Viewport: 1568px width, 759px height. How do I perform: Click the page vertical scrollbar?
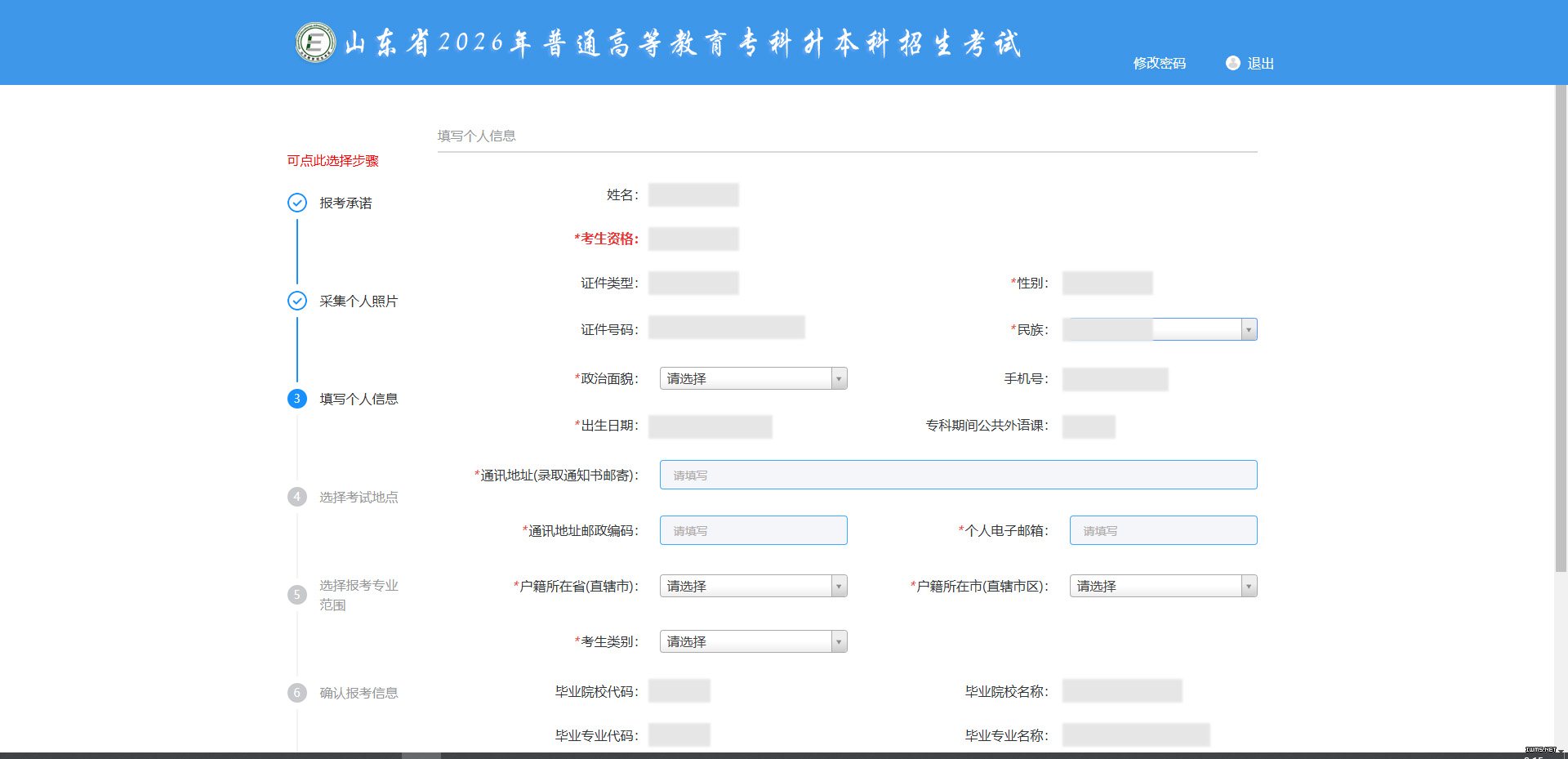(1561, 327)
